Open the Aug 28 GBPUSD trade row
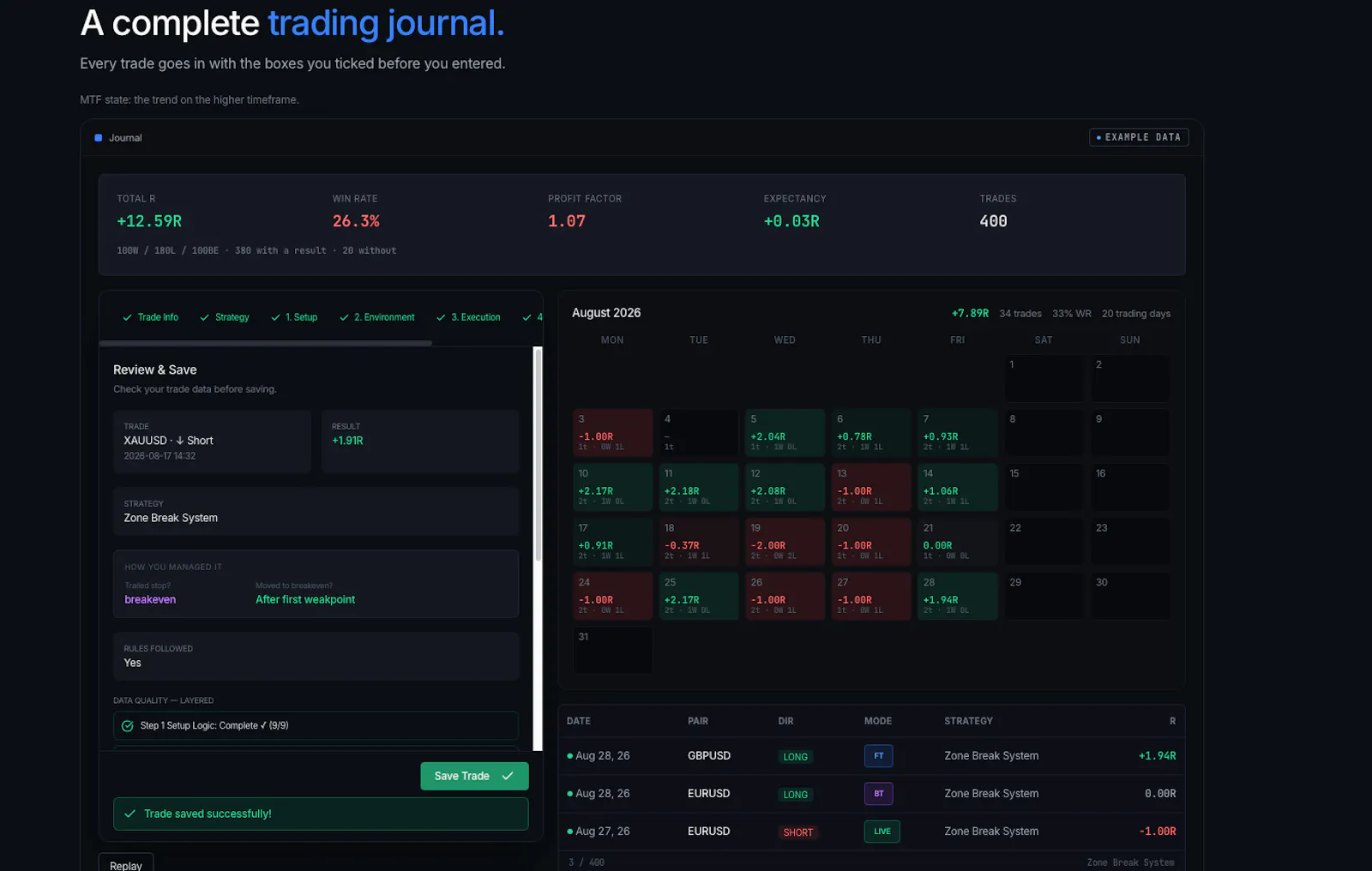Image resolution: width=1372 pixels, height=871 pixels. tap(871, 756)
